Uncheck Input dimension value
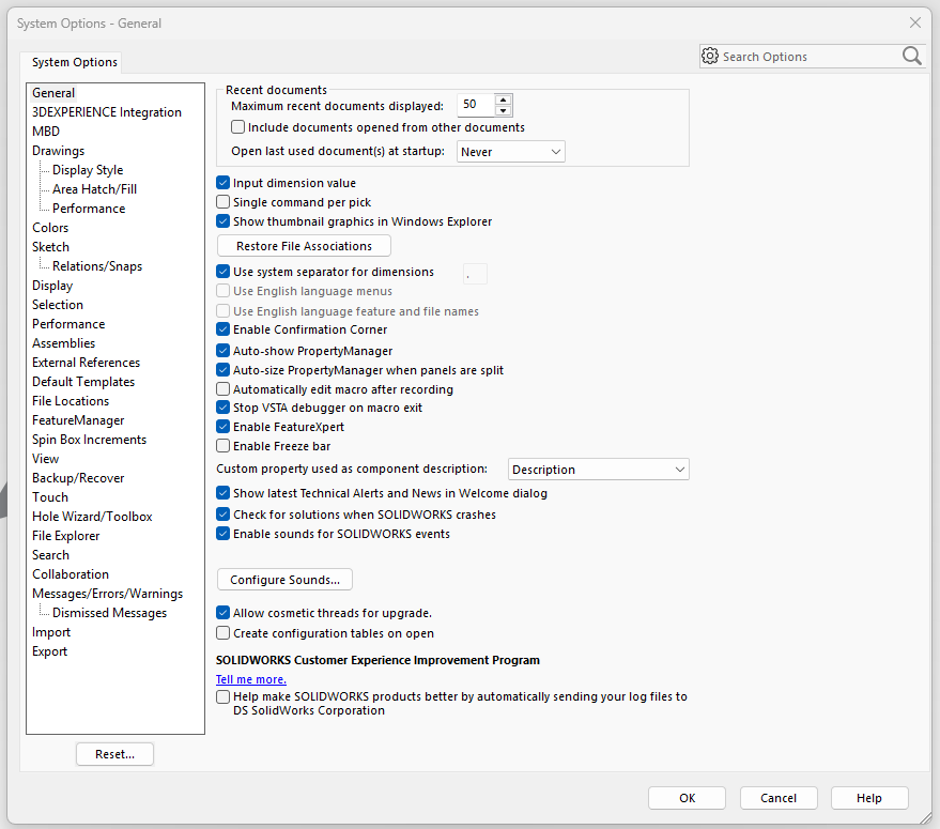940x829 pixels. [223, 183]
